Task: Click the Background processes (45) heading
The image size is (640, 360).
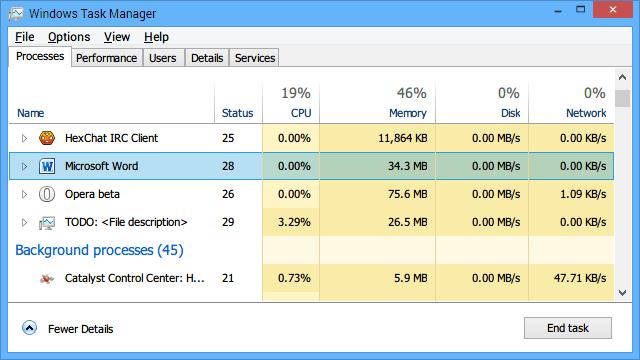Action: [99, 250]
